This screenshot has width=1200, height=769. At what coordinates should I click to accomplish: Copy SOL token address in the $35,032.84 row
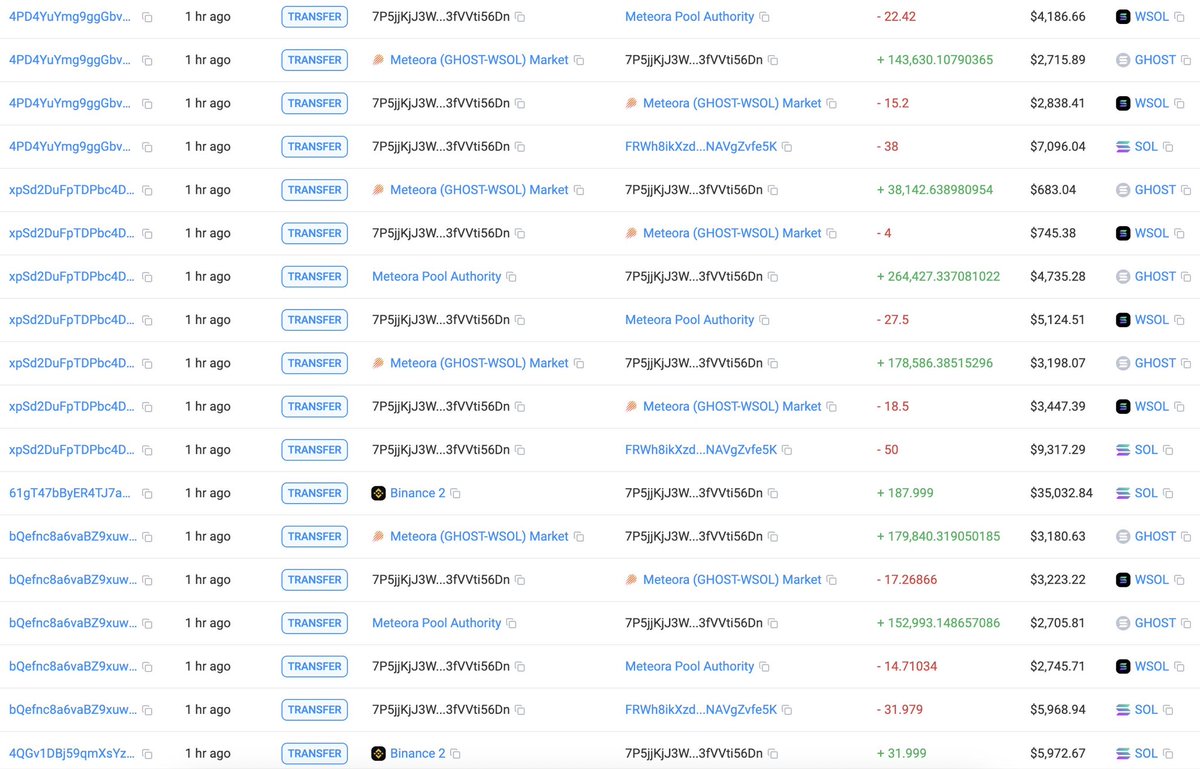pyautogui.click(x=1168, y=493)
